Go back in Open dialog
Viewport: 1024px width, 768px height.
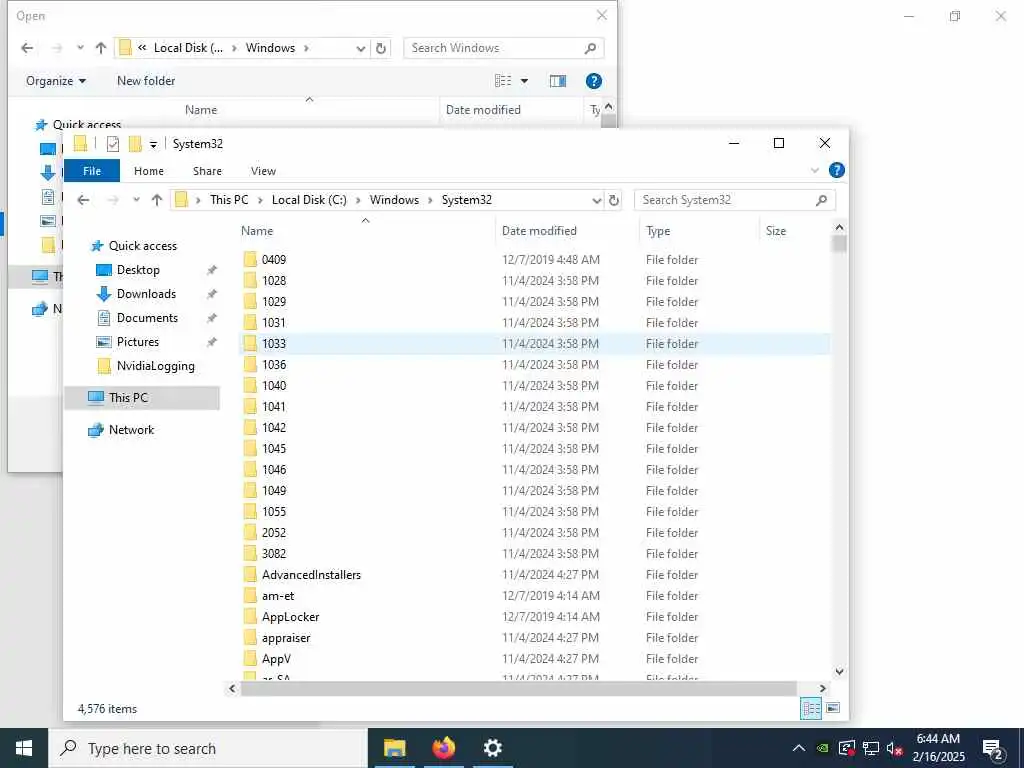27,48
